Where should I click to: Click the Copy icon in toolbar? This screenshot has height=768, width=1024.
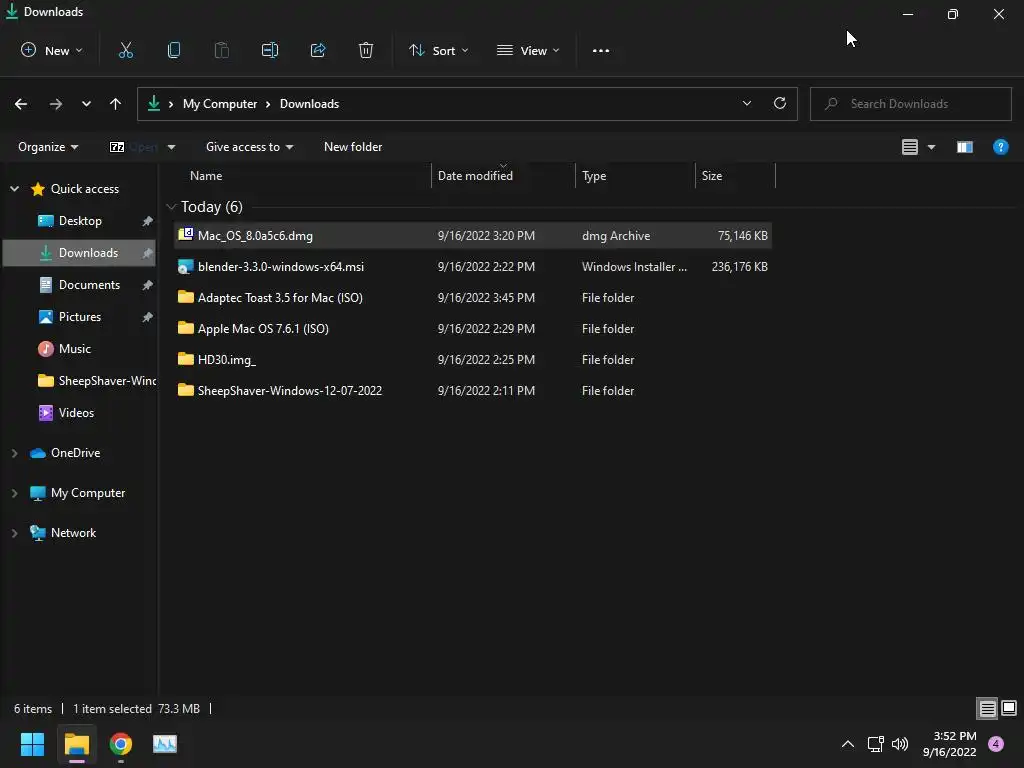click(x=174, y=50)
